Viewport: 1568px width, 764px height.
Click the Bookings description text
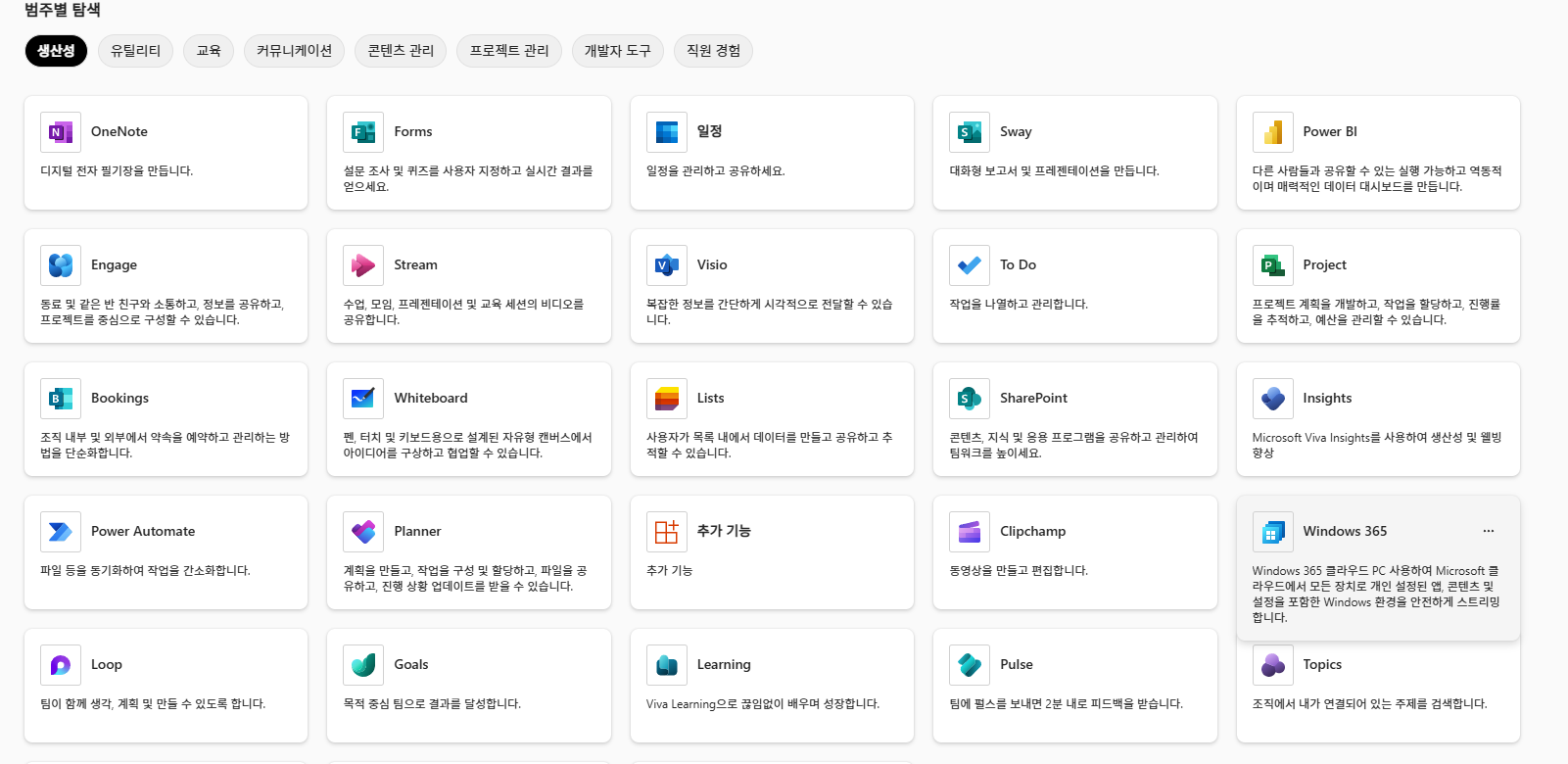tap(165, 445)
